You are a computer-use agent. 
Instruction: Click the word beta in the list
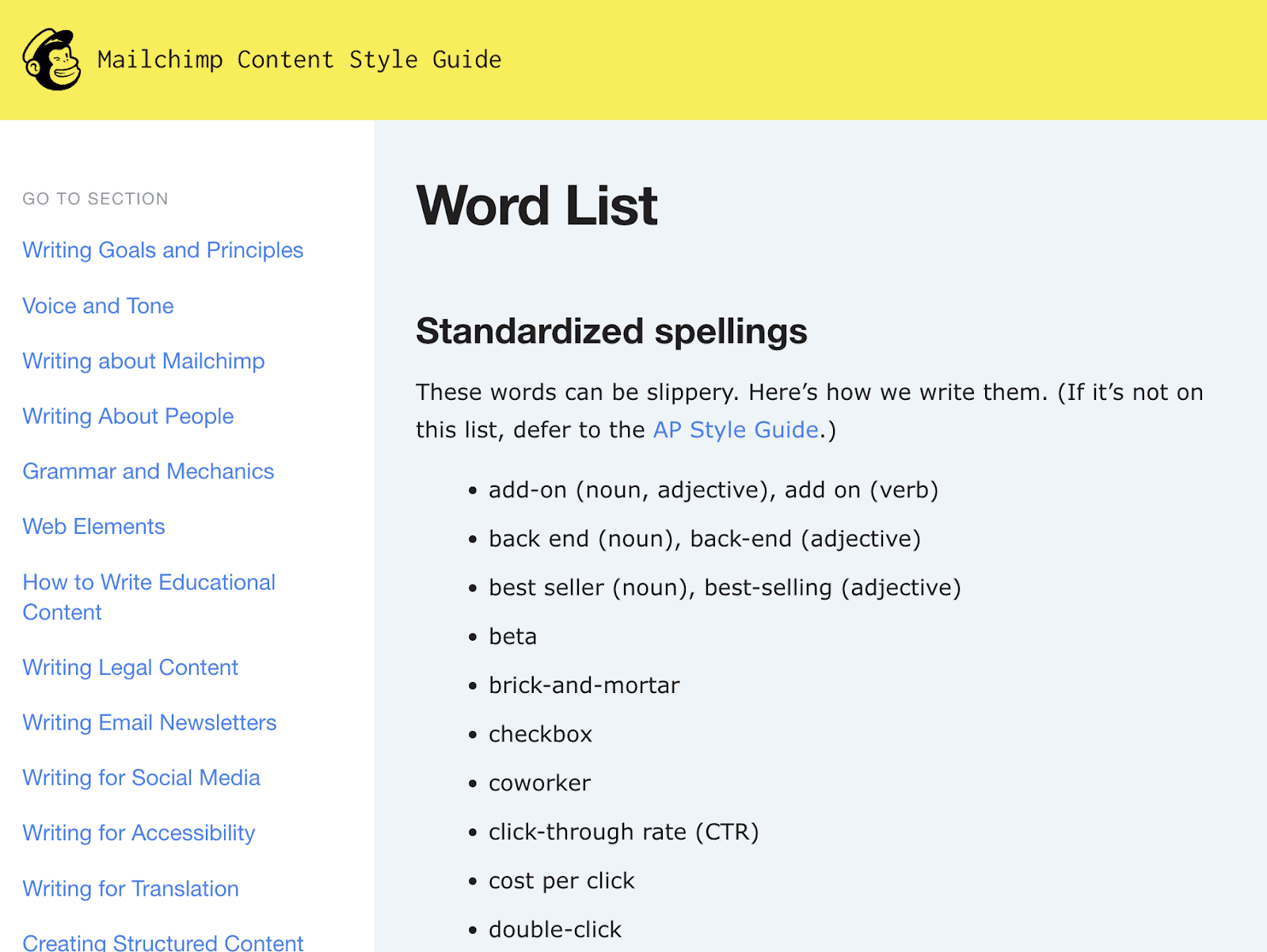513,637
